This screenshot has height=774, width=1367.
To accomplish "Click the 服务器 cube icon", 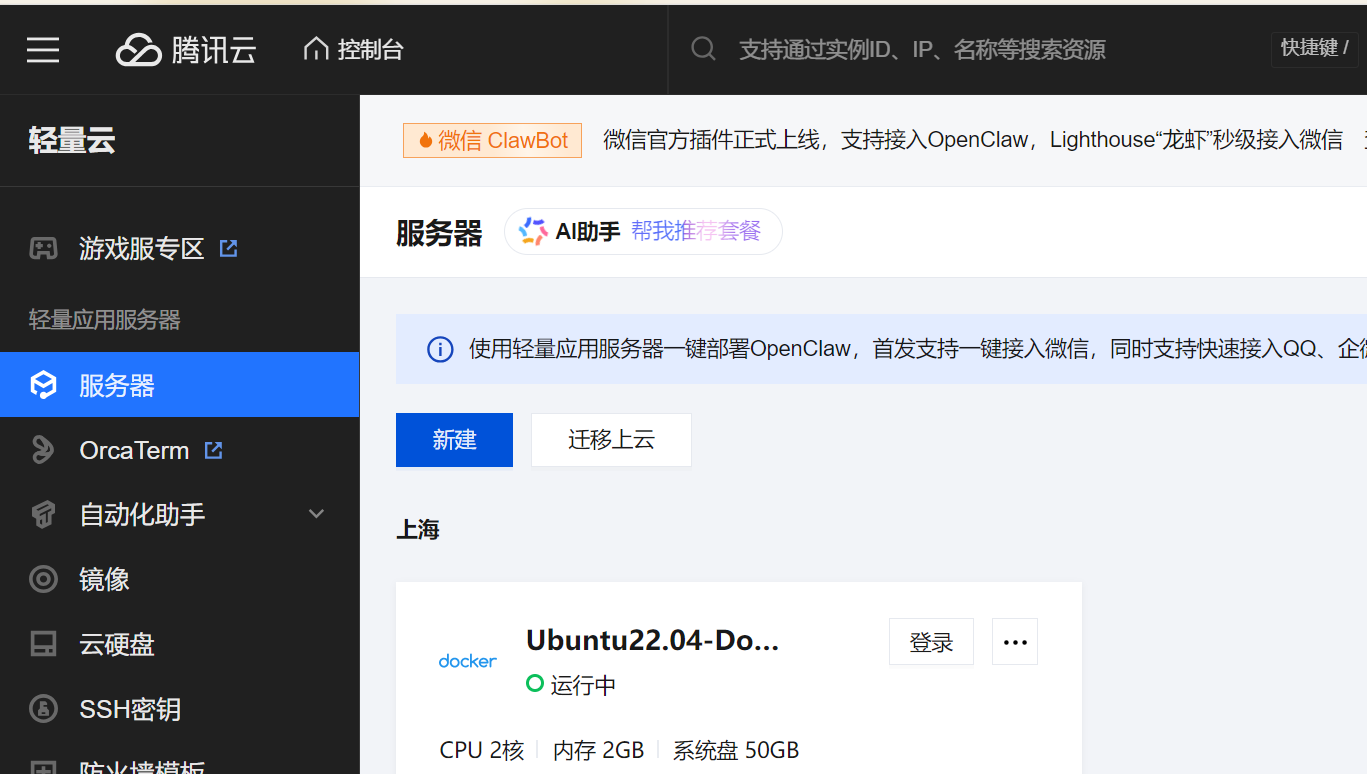I will (x=43, y=385).
